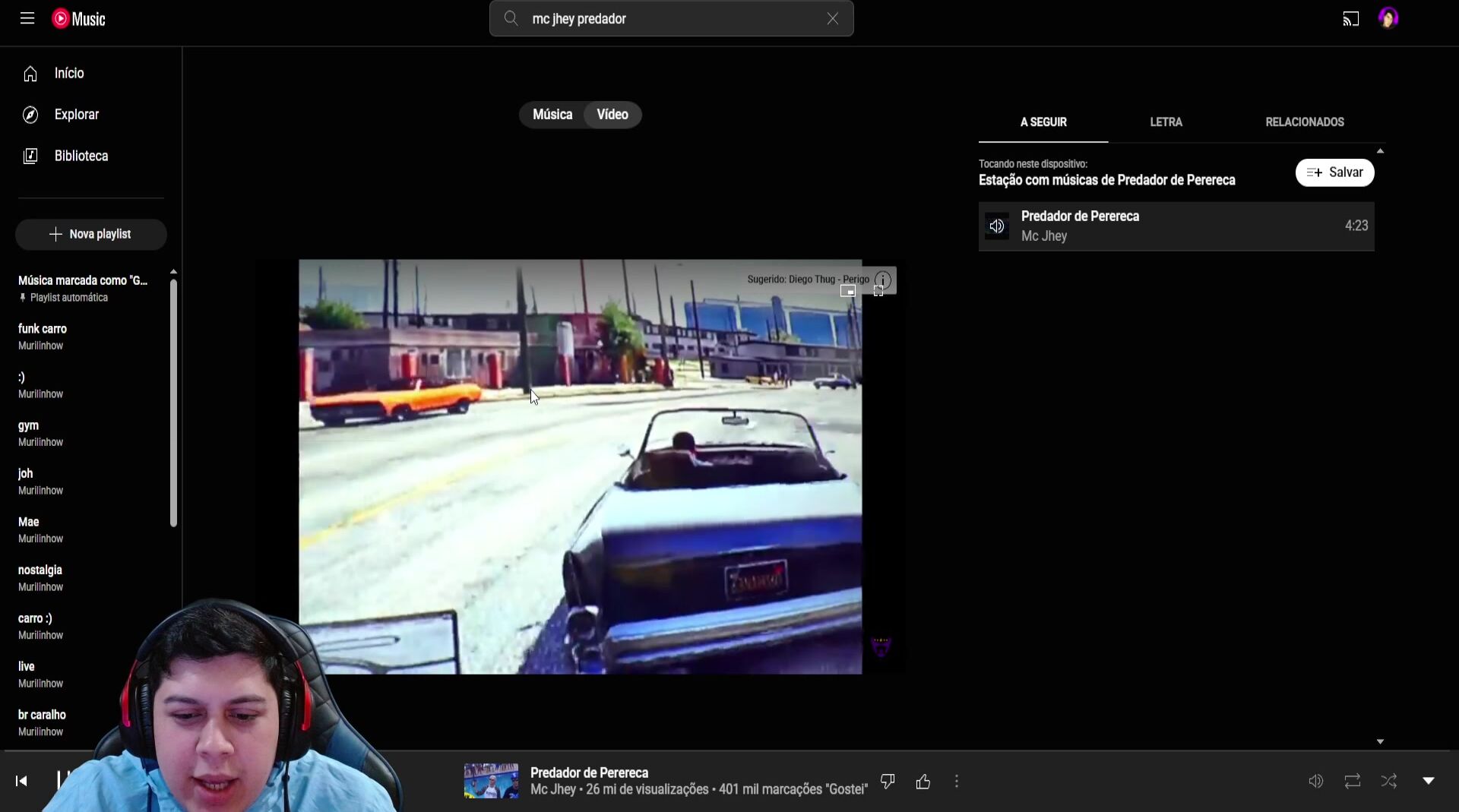
Task: Mute the volume icon
Action: coord(1316,781)
